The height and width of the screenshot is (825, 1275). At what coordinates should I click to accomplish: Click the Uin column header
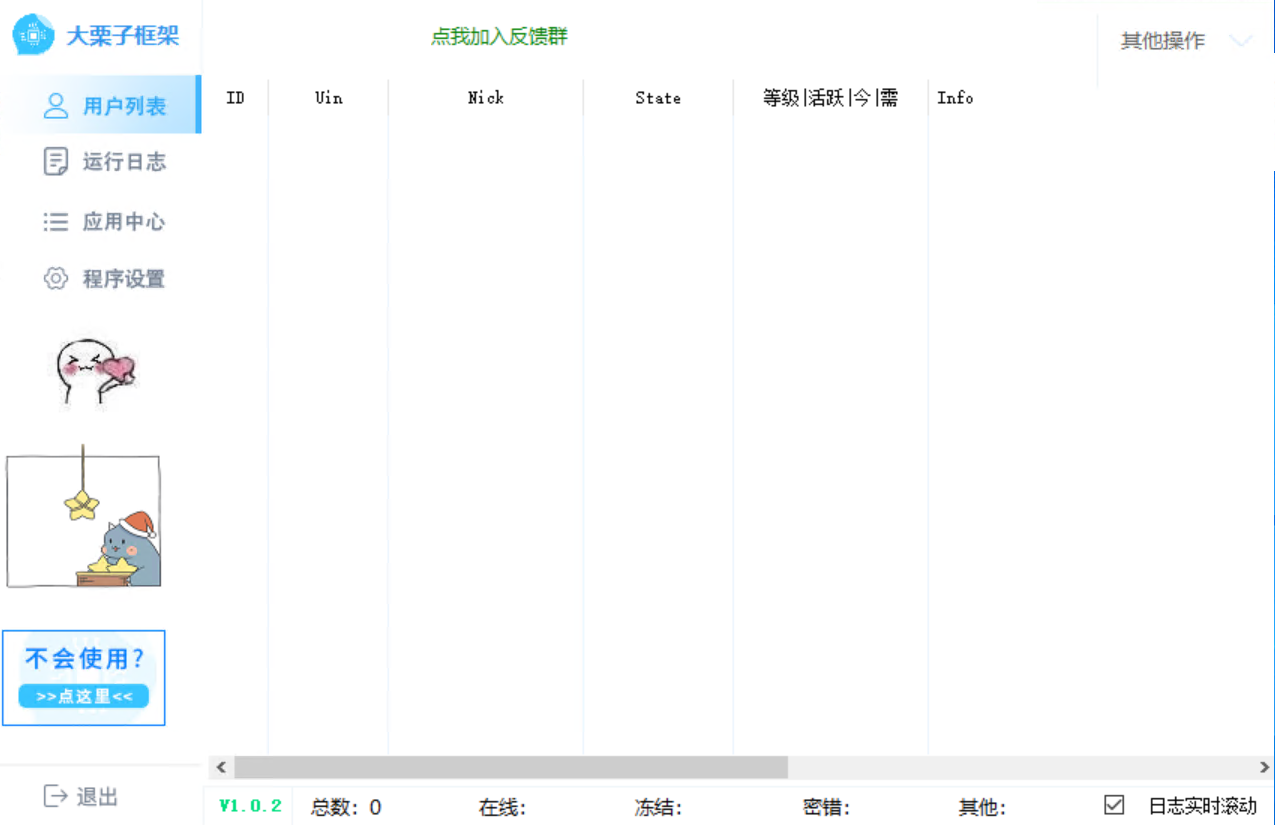328,98
